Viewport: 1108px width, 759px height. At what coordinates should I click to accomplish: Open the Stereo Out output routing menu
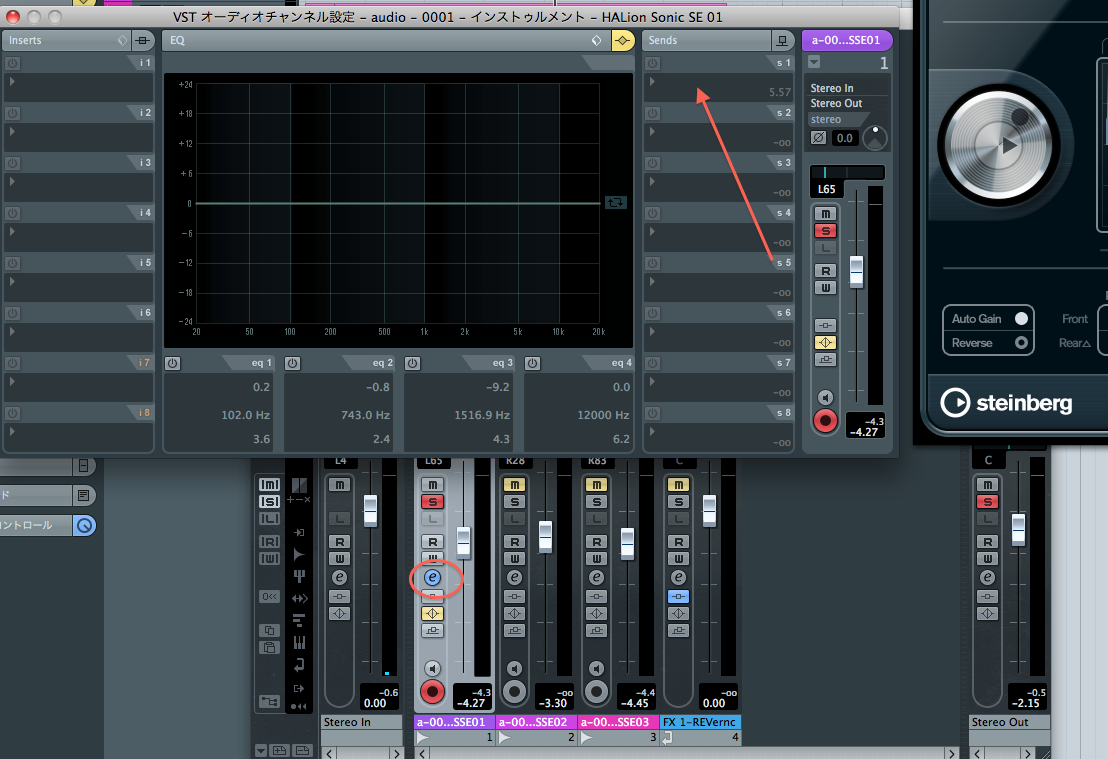(x=836, y=104)
